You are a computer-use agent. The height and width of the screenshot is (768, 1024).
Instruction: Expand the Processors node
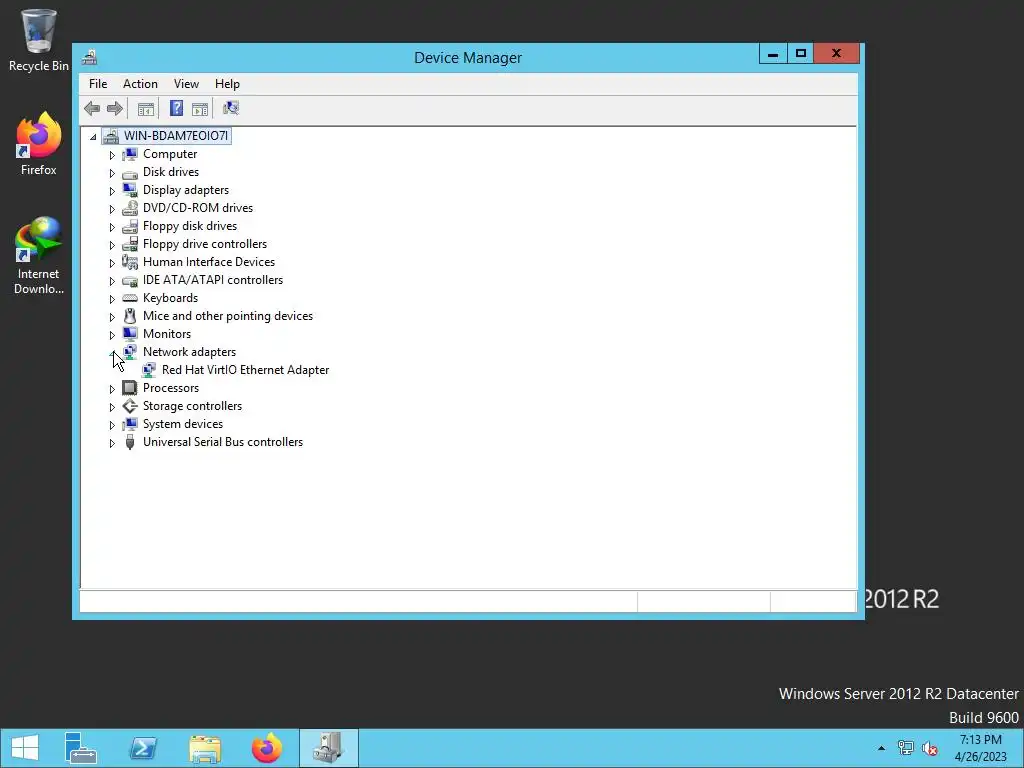pos(112,389)
